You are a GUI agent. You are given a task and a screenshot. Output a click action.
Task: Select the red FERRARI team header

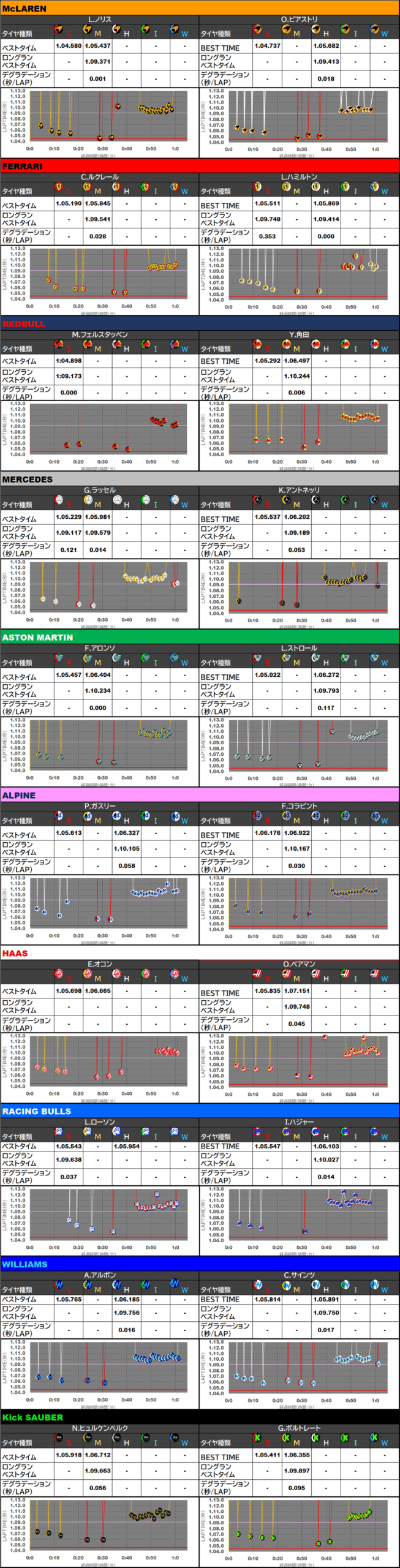point(200,166)
